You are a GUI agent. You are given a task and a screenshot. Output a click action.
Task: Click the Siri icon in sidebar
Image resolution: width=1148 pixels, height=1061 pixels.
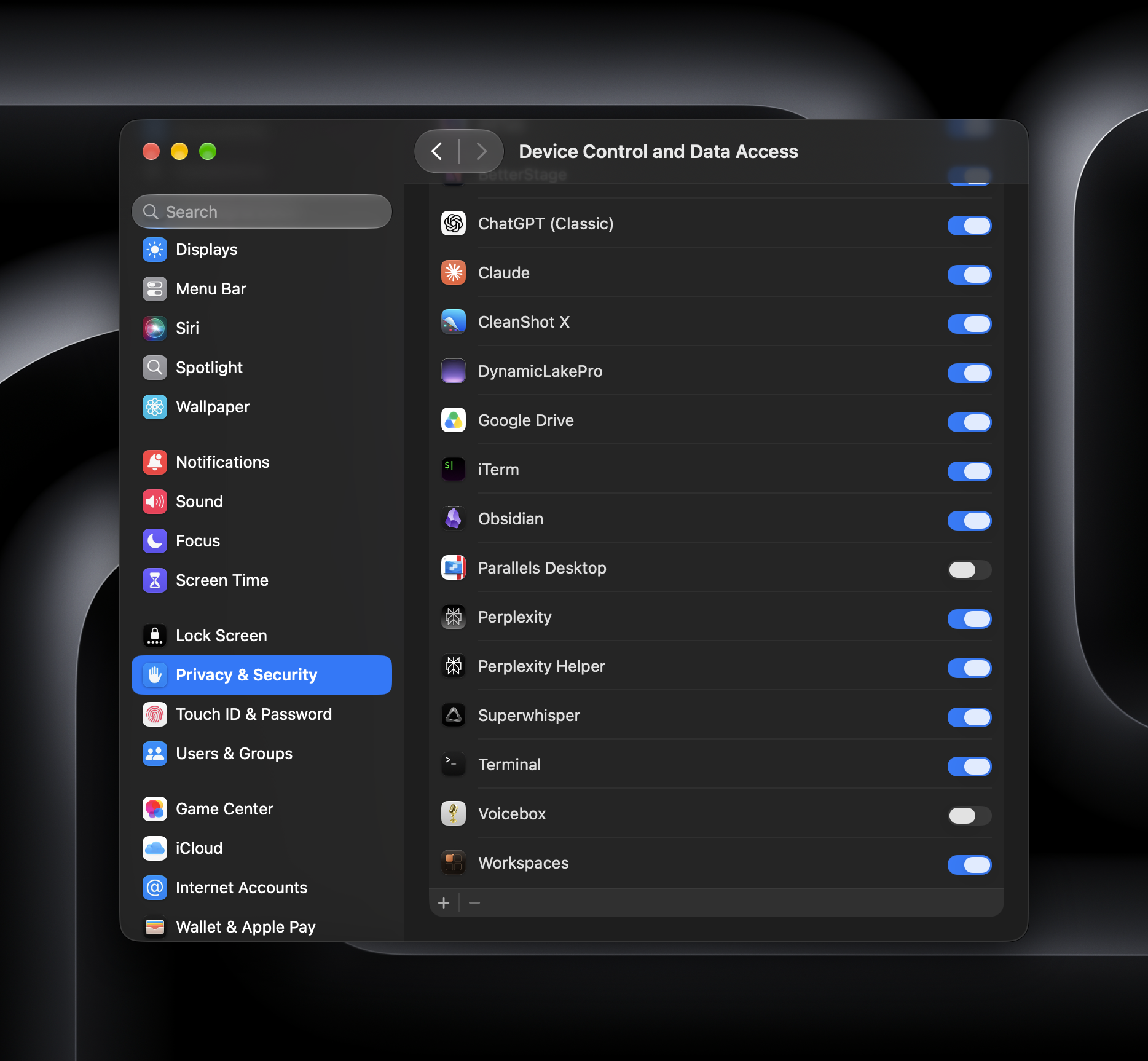tap(155, 328)
